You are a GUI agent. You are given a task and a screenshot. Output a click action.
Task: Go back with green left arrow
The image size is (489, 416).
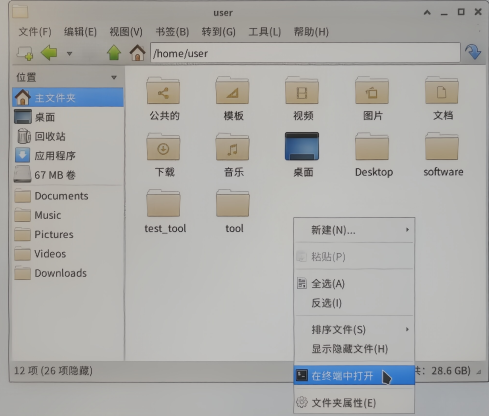click(x=49, y=53)
